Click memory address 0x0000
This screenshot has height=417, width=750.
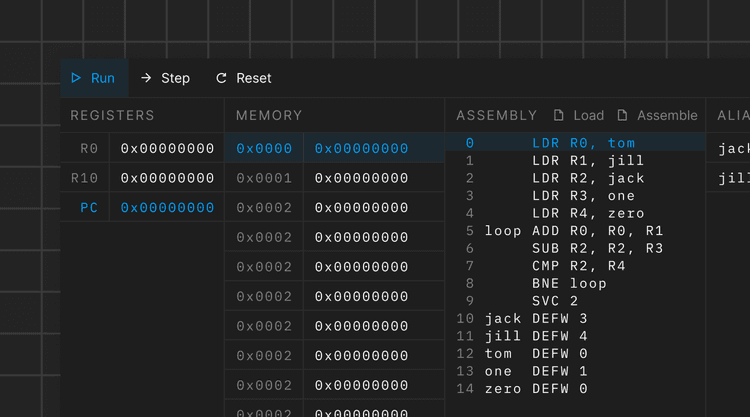(x=264, y=148)
